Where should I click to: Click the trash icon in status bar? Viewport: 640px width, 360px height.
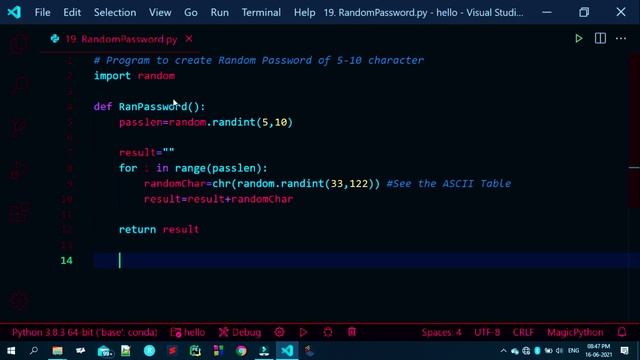pyautogui.click(x=352, y=332)
